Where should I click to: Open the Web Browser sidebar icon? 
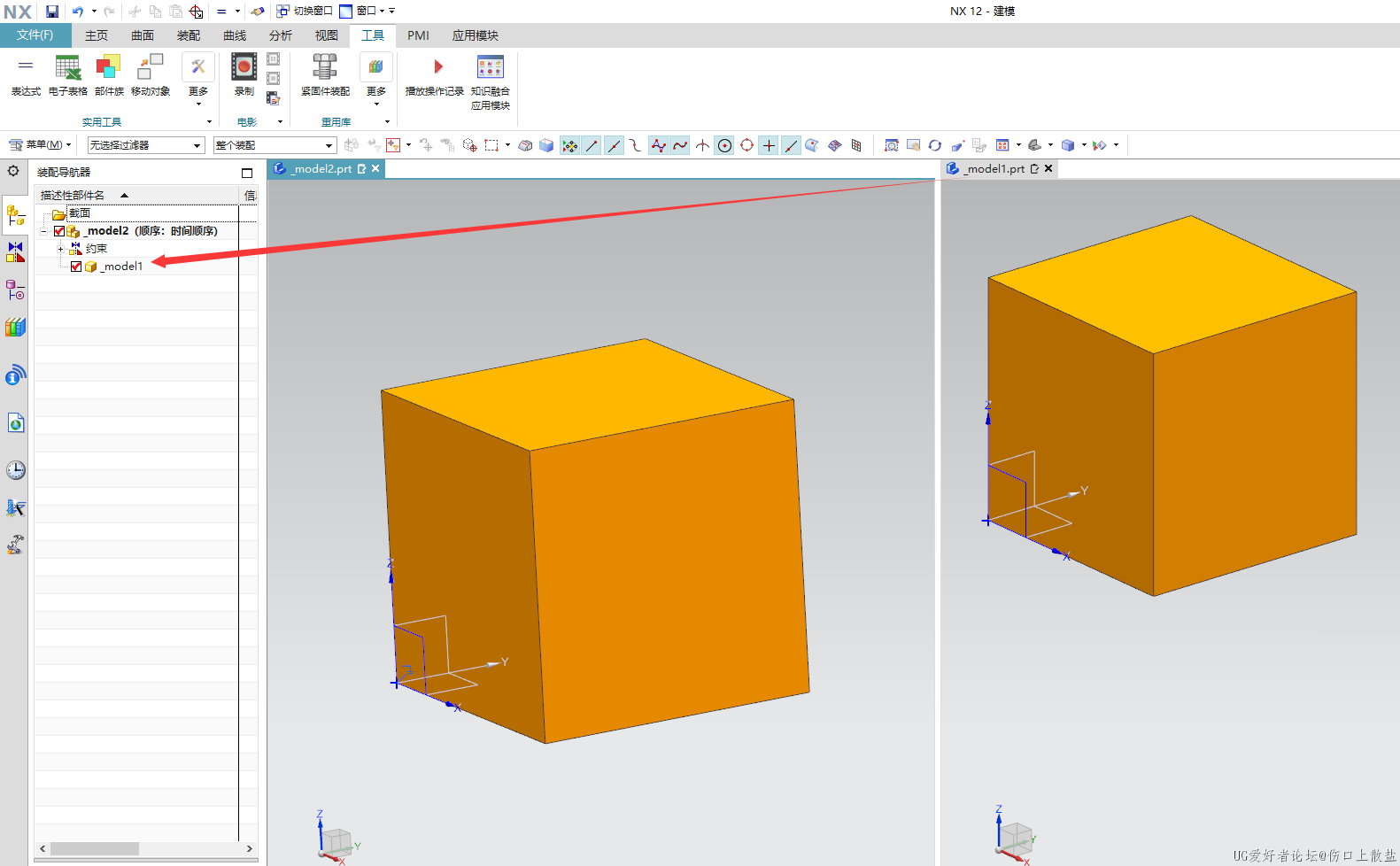[15, 423]
